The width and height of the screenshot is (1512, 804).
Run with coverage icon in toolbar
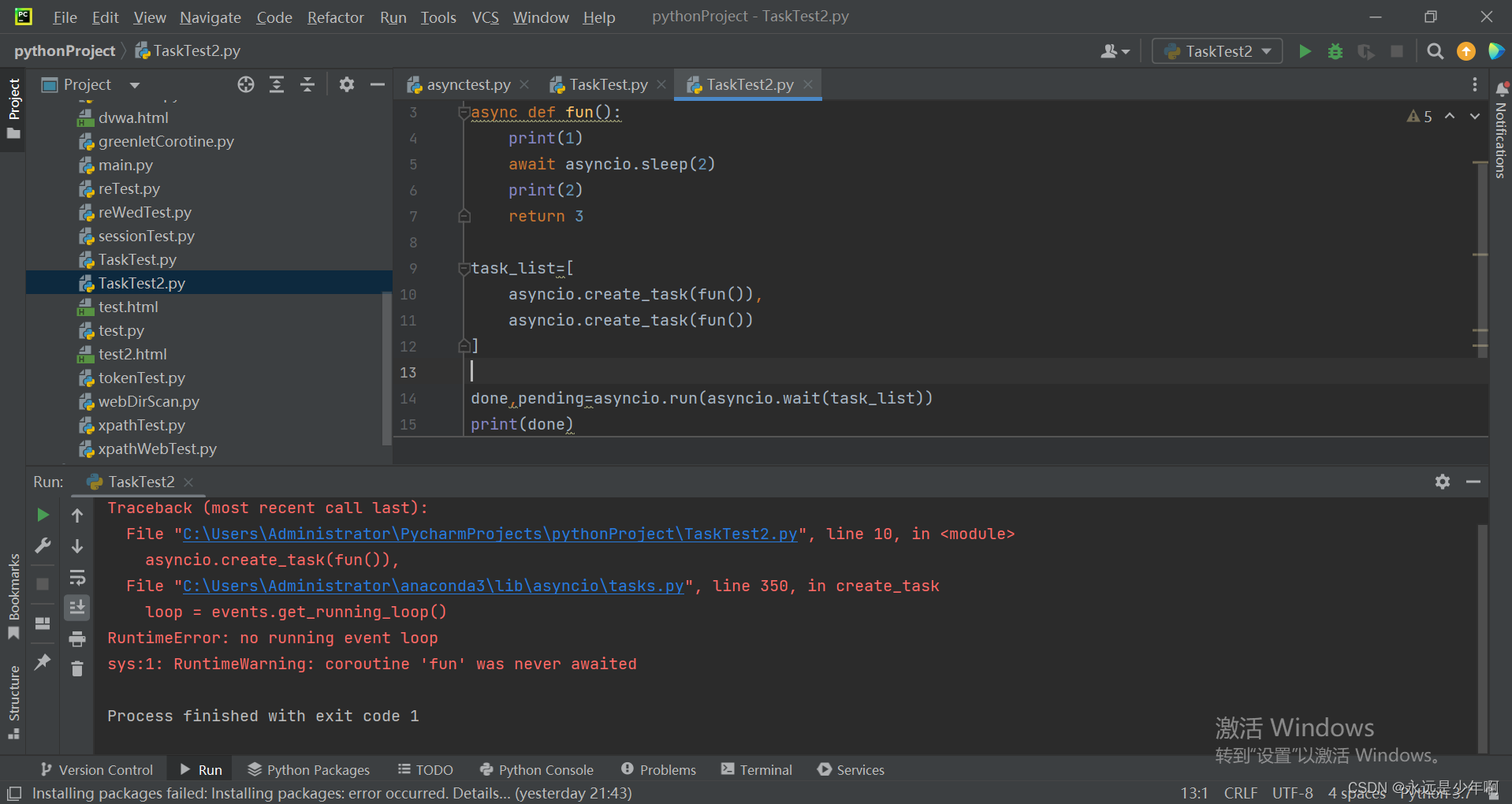coord(1366,51)
